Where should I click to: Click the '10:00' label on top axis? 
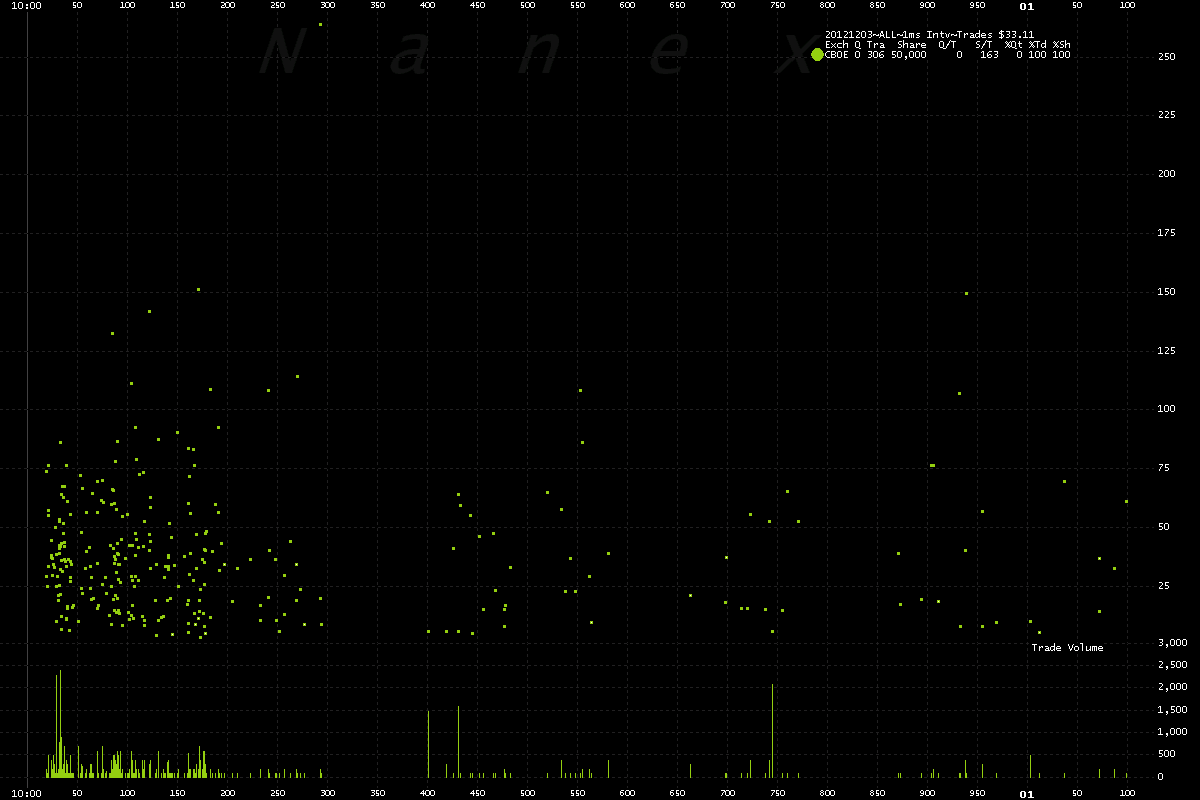pyautogui.click(x=29, y=6)
